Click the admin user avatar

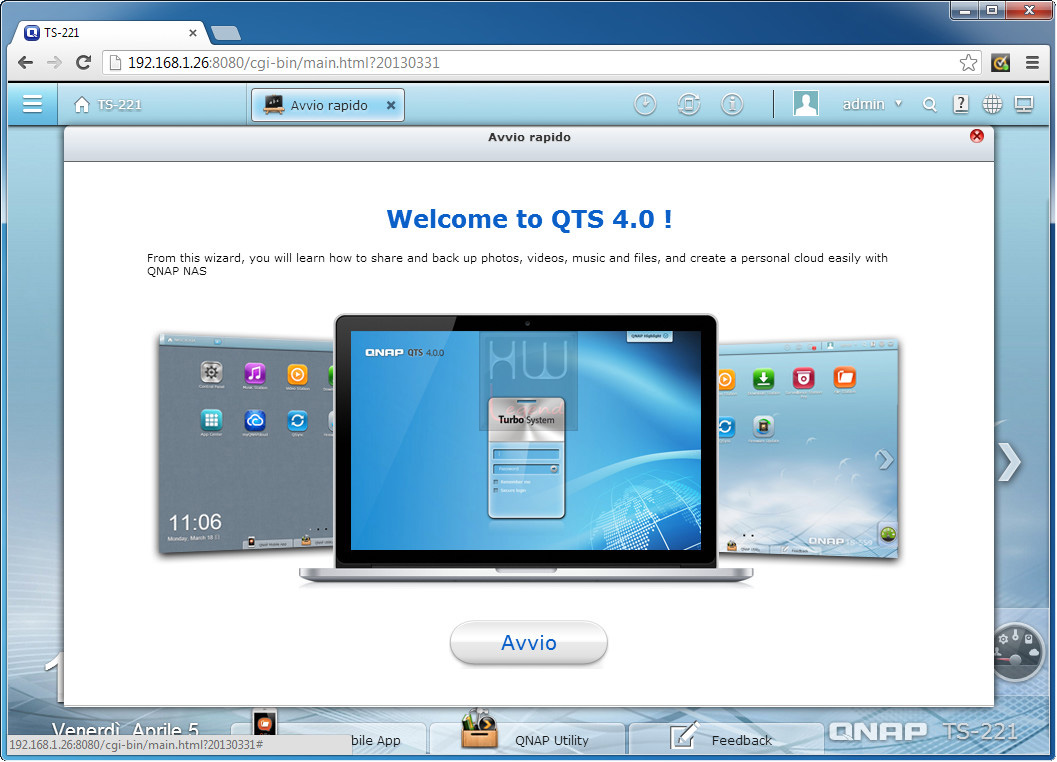806,104
